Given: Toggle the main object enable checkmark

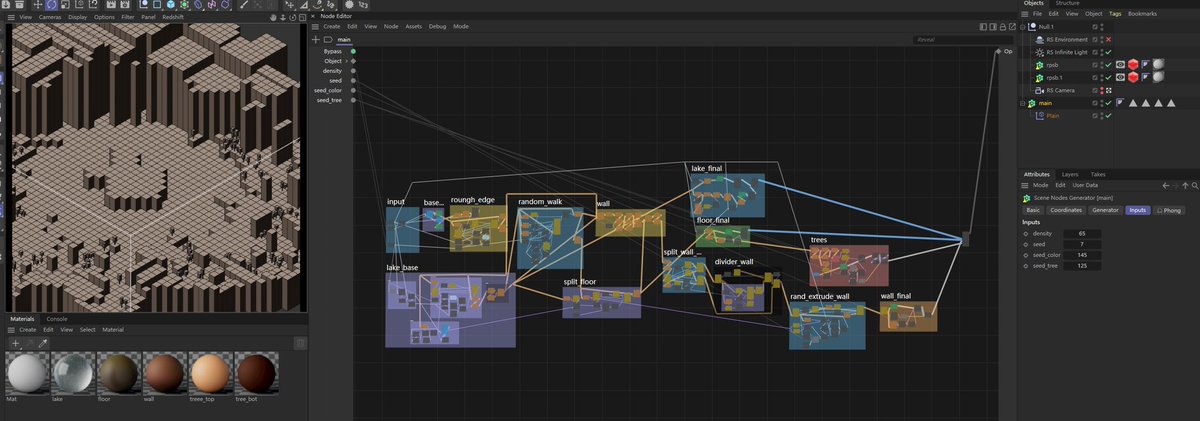Looking at the screenshot, I should coord(1109,103).
